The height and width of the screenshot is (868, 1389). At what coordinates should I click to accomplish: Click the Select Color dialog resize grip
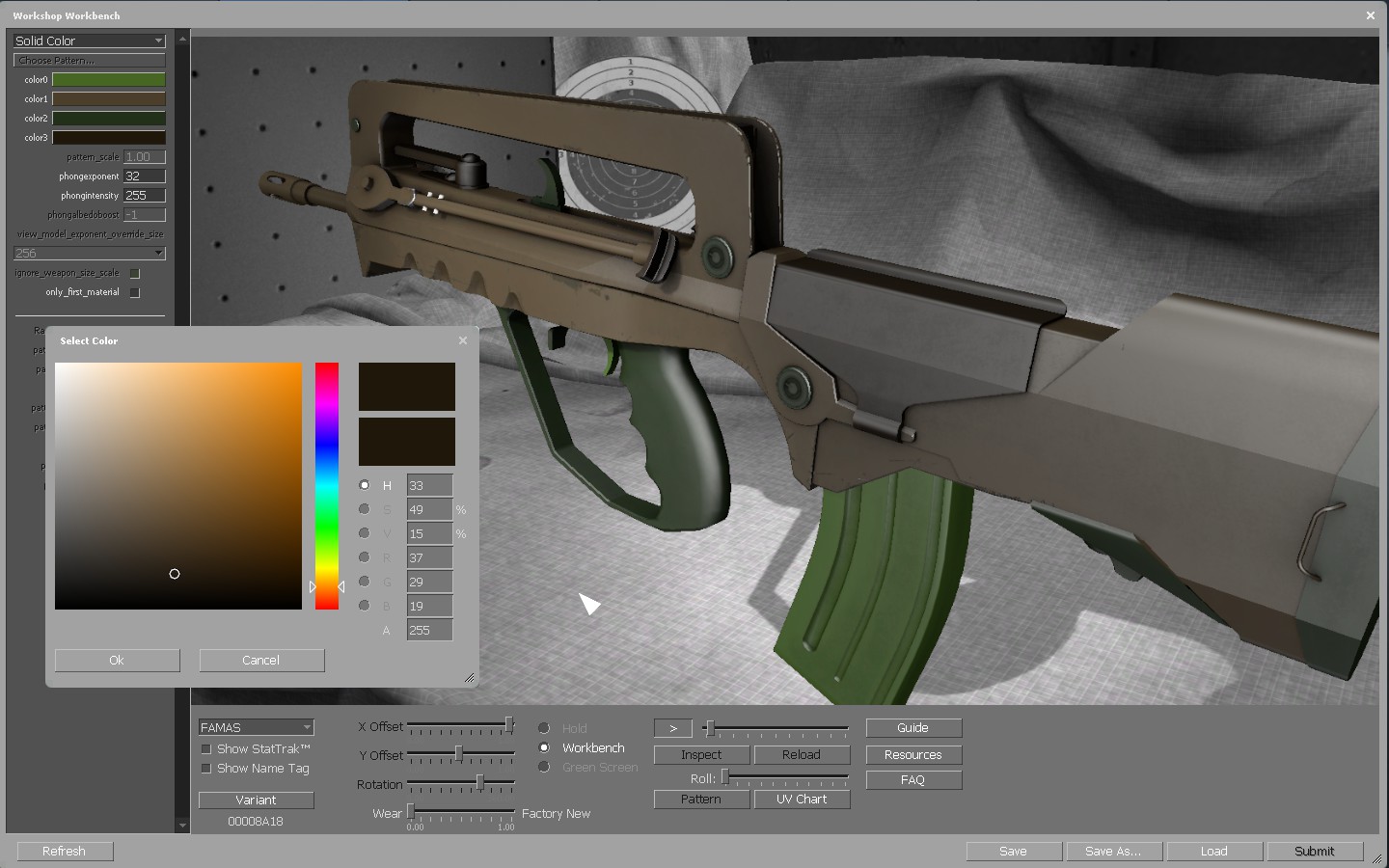[x=470, y=678]
